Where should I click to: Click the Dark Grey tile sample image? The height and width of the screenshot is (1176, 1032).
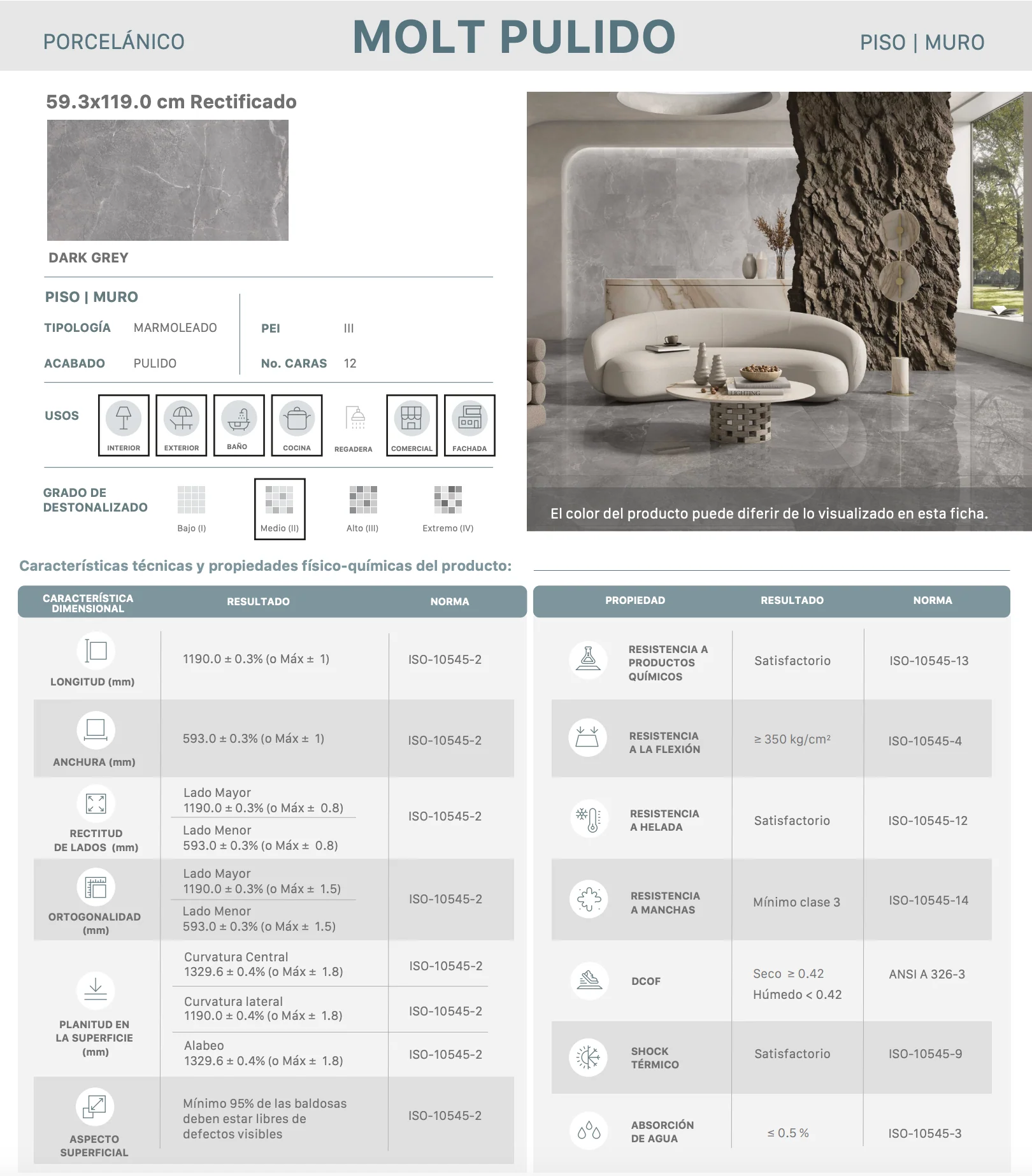coord(168,180)
